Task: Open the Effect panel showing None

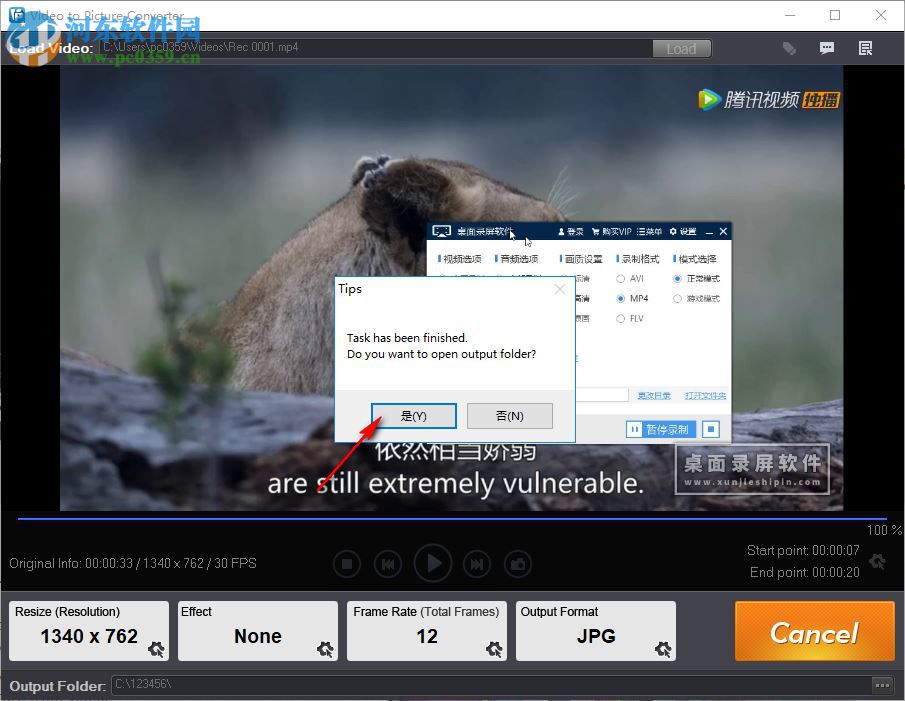Action: [x=257, y=636]
